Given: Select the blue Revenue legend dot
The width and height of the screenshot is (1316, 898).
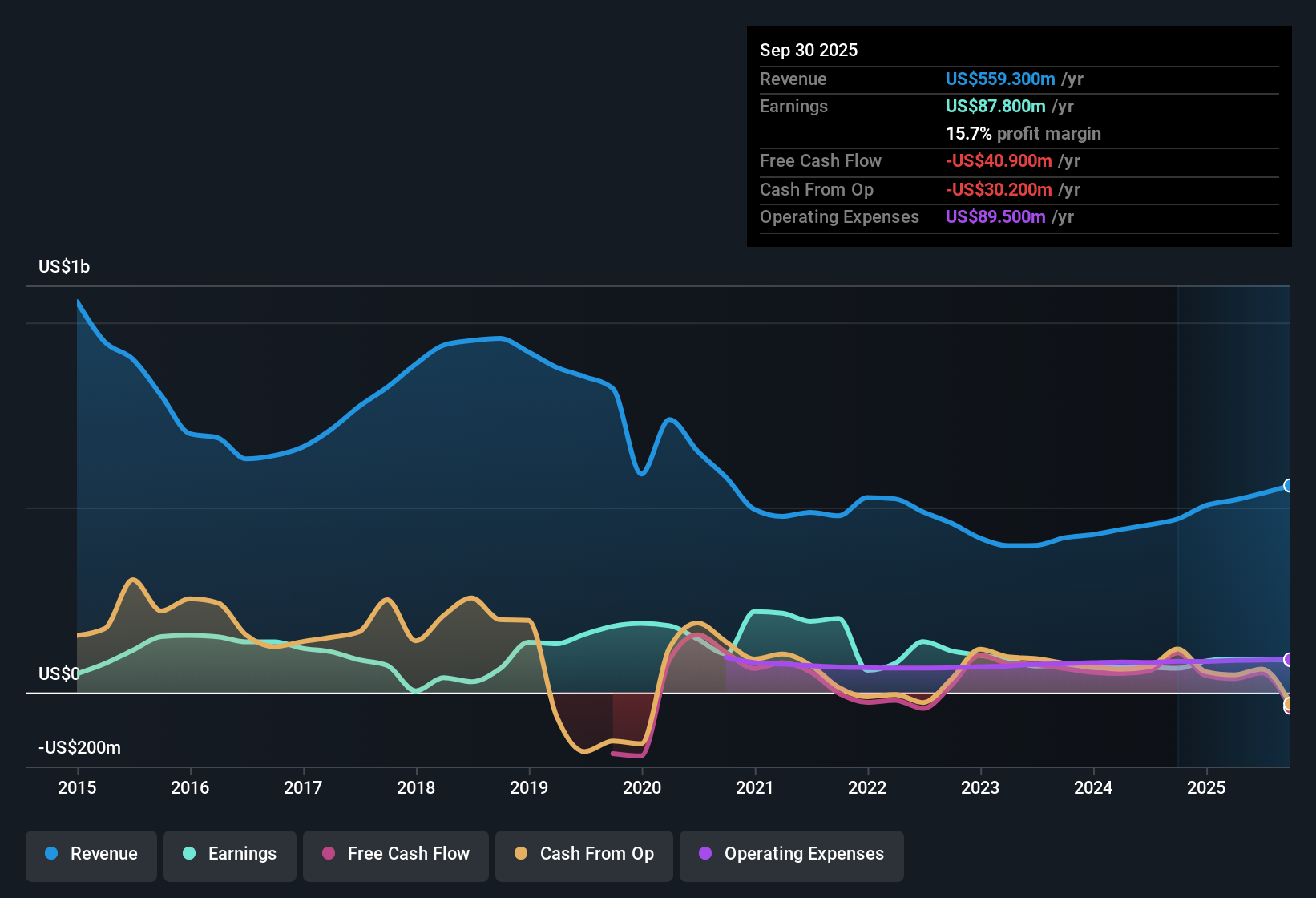Looking at the screenshot, I should point(51,854).
